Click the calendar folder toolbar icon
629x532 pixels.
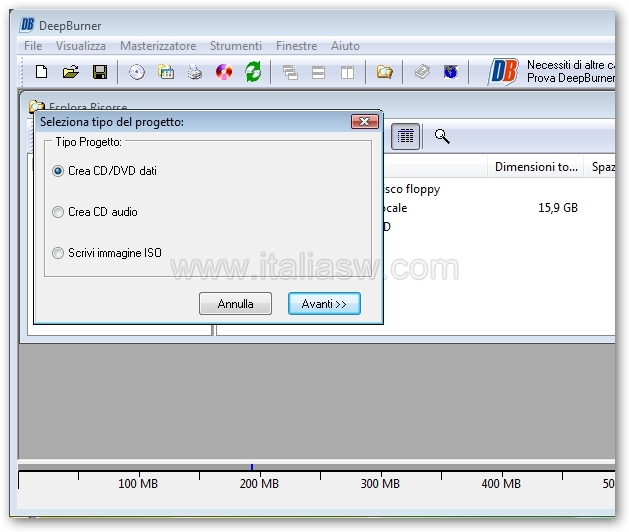click(x=166, y=72)
